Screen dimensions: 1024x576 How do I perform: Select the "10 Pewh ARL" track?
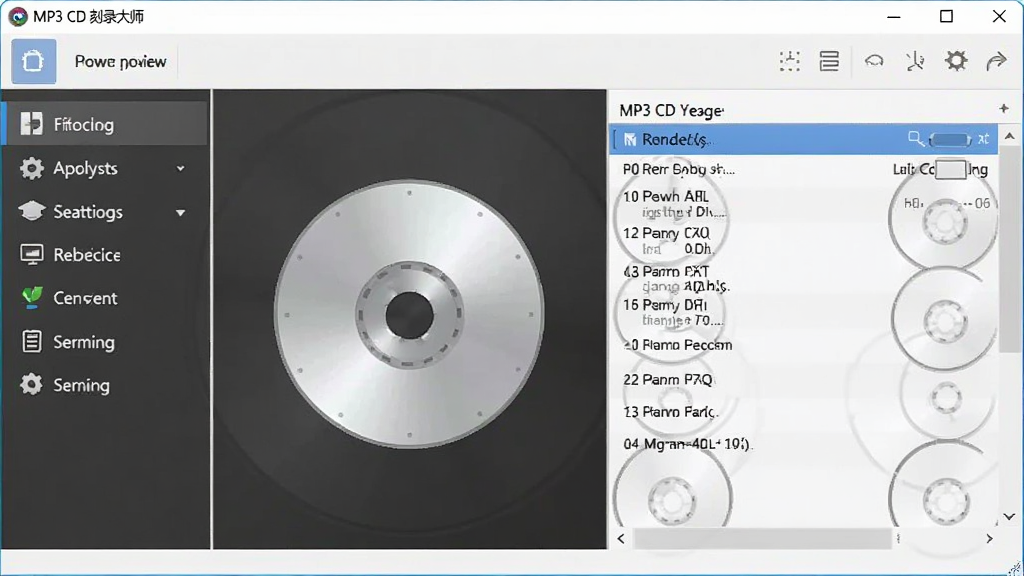tap(665, 196)
